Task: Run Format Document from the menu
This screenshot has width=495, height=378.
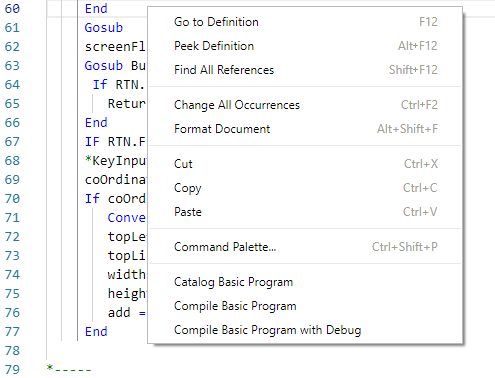Action: pyautogui.click(x=305, y=129)
